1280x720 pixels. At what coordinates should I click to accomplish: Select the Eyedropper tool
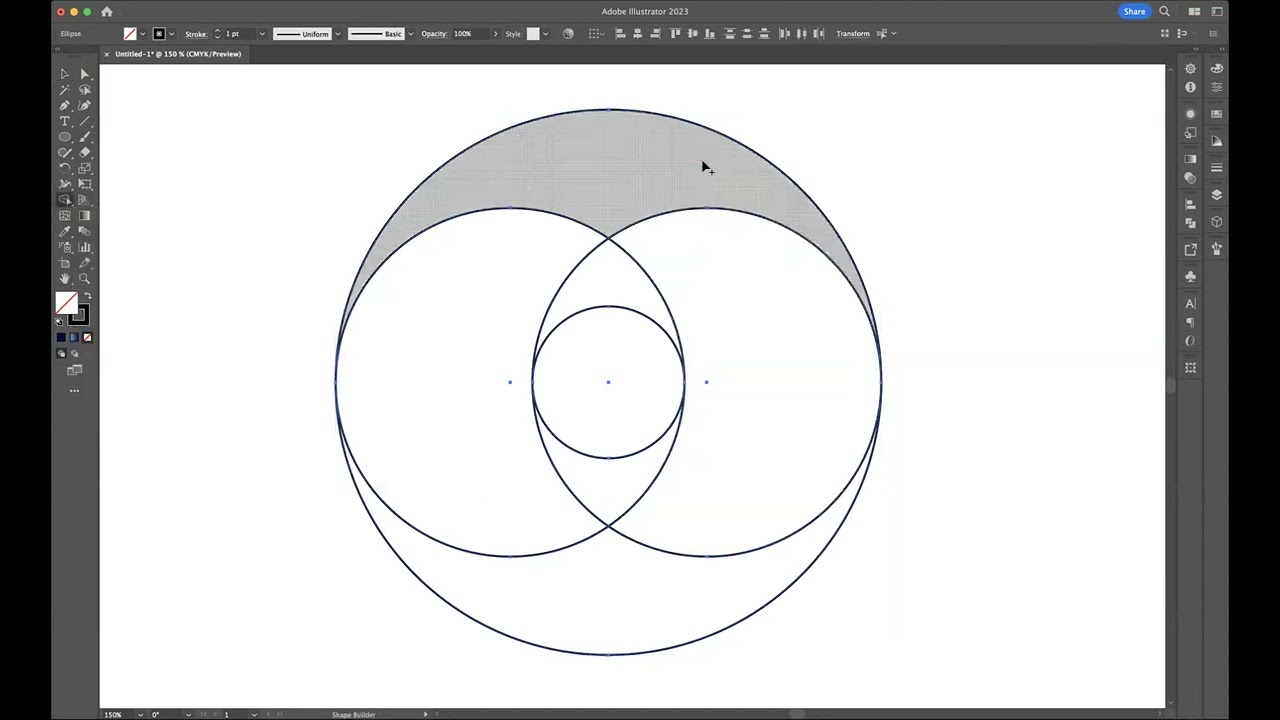coord(65,231)
